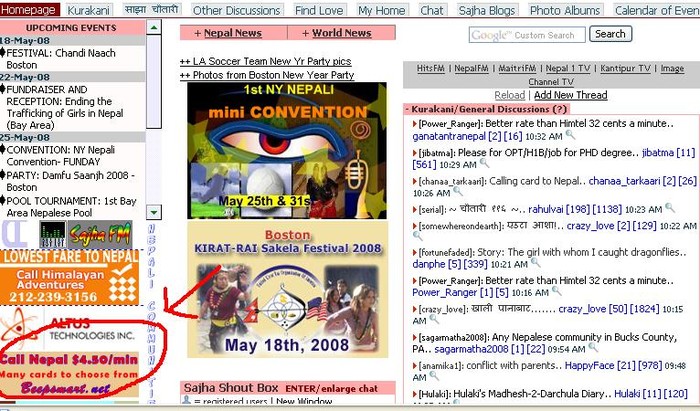
Task: Collapse the Kurakani/General Discussions section
Action: point(410,108)
